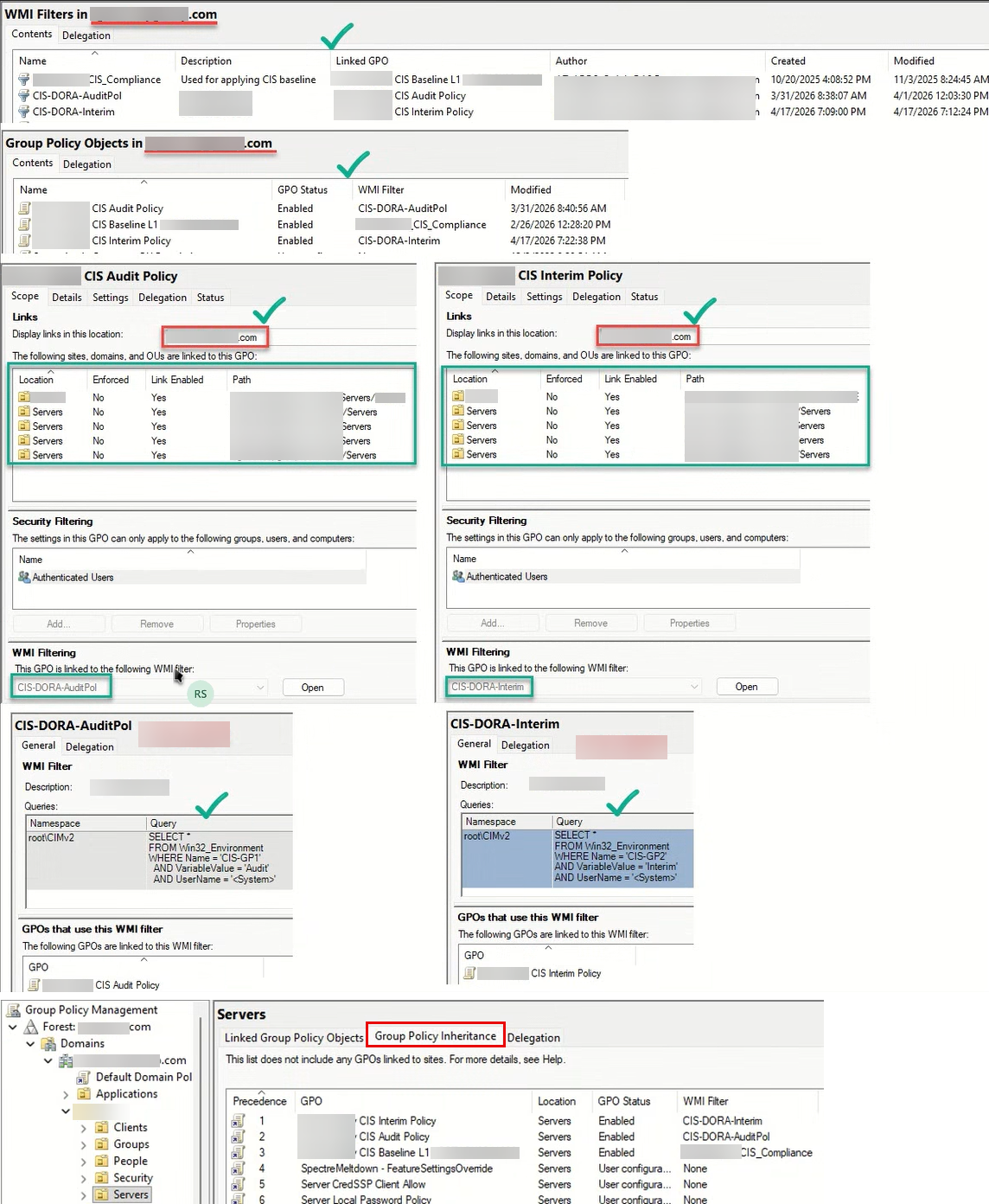Click Properties button in CIS Interim Policy pane
The width and height of the screenshot is (989, 1204).
[x=690, y=623]
